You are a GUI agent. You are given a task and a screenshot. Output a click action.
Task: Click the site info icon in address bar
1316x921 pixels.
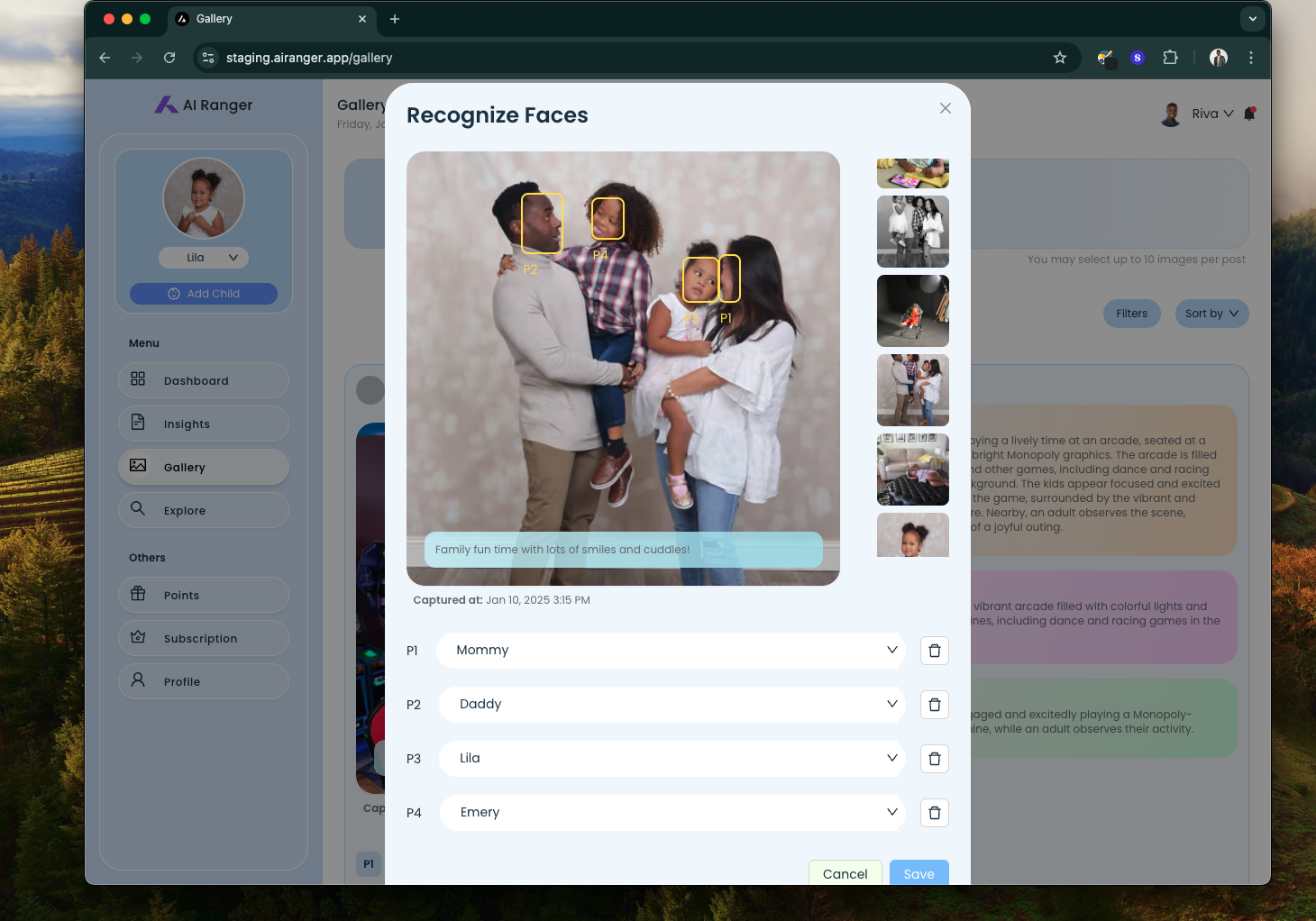click(208, 58)
